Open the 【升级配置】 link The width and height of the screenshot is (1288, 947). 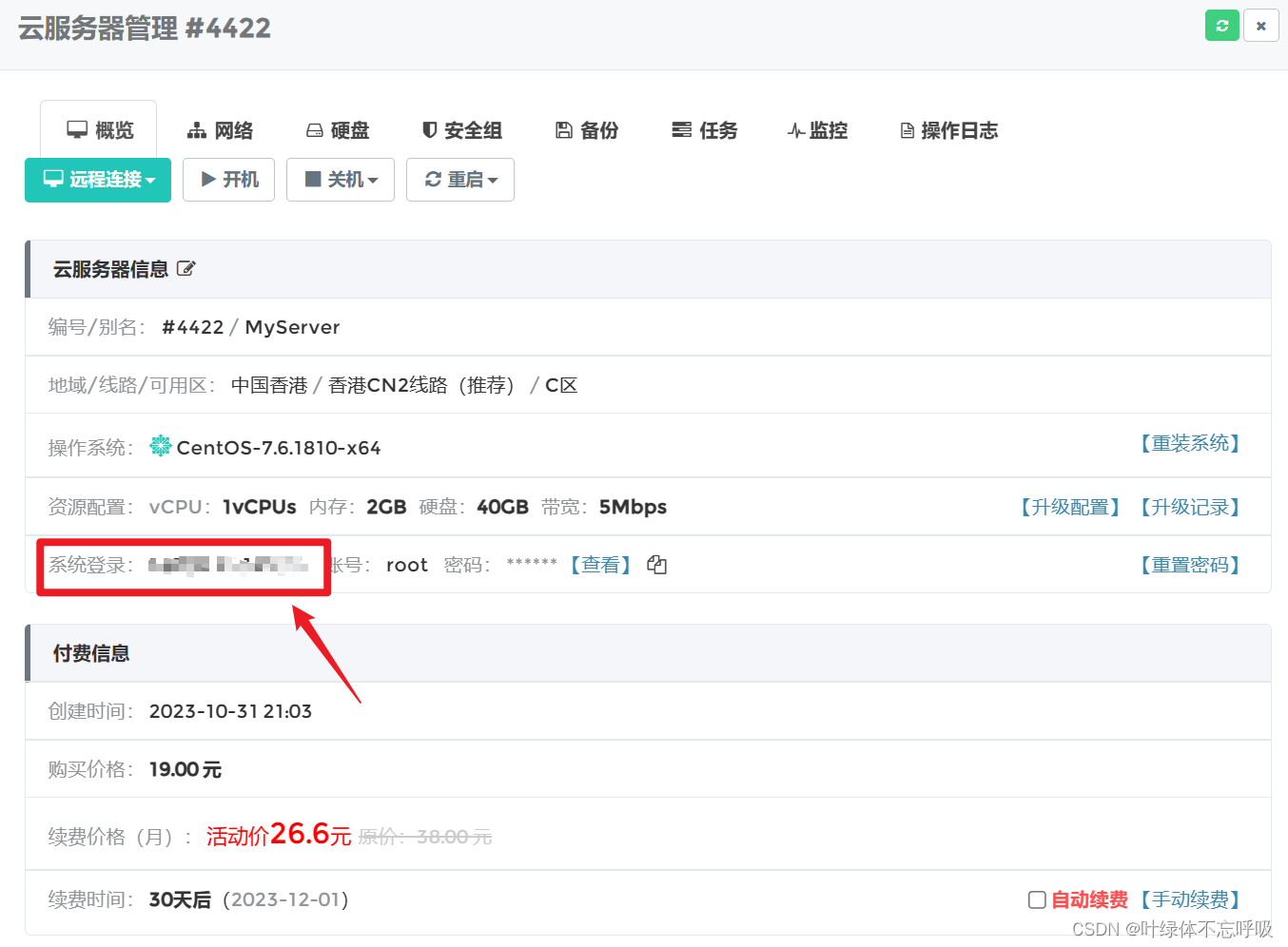click(x=1070, y=507)
